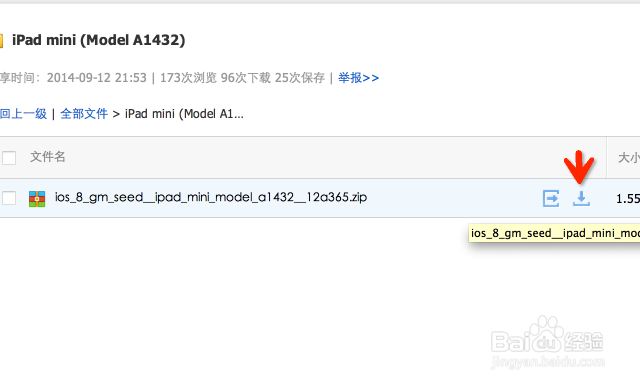The image size is (640, 384).
Task: Toggle the select-all checkbox in header row
Action: click(x=9, y=158)
